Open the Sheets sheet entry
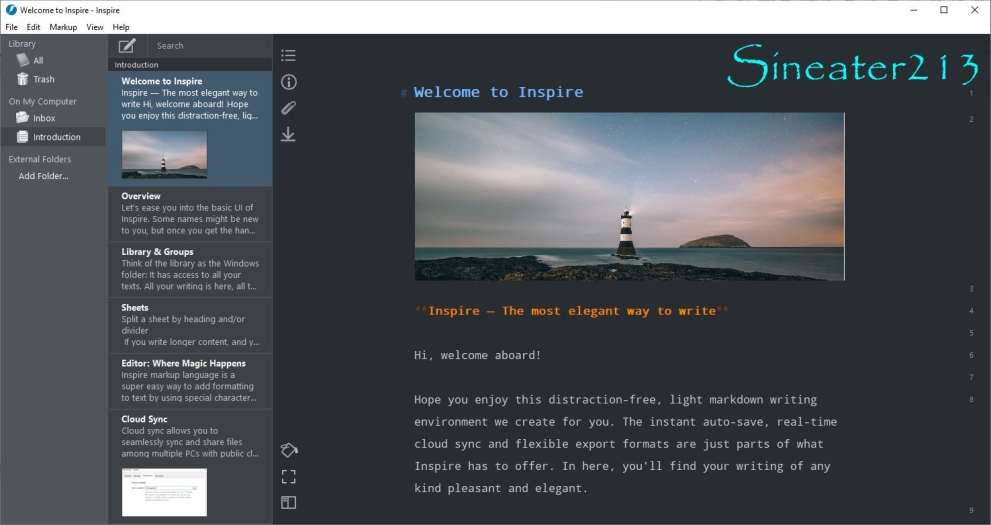The width and height of the screenshot is (991, 525). coord(190,325)
